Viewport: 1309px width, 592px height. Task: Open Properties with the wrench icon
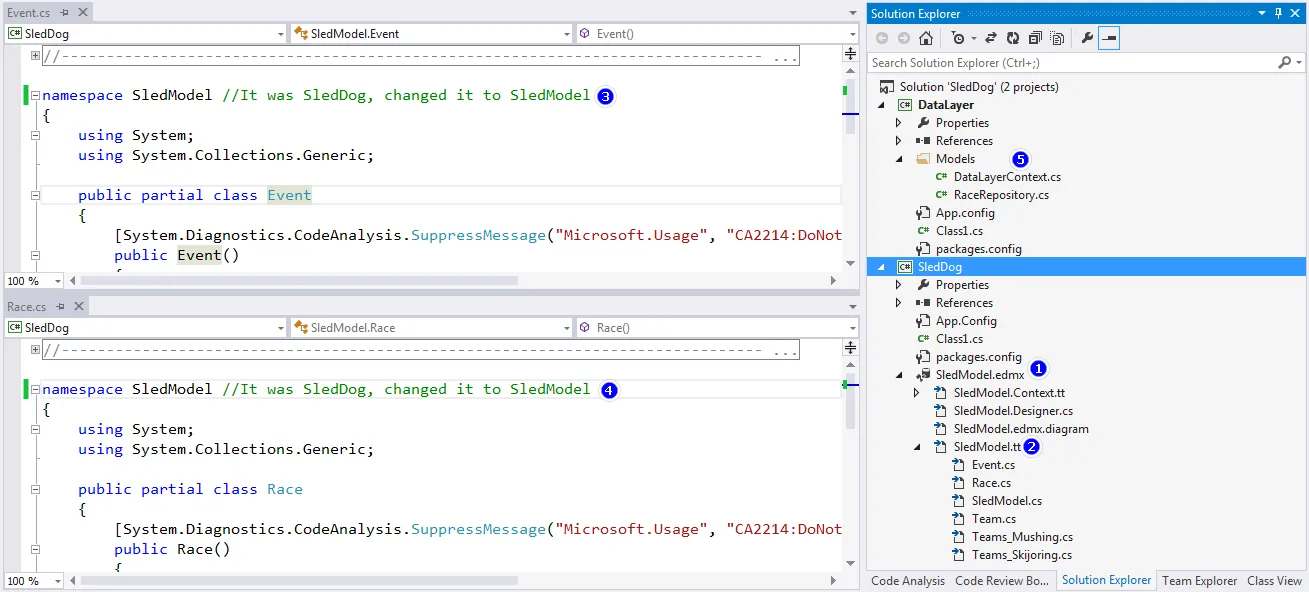1087,38
